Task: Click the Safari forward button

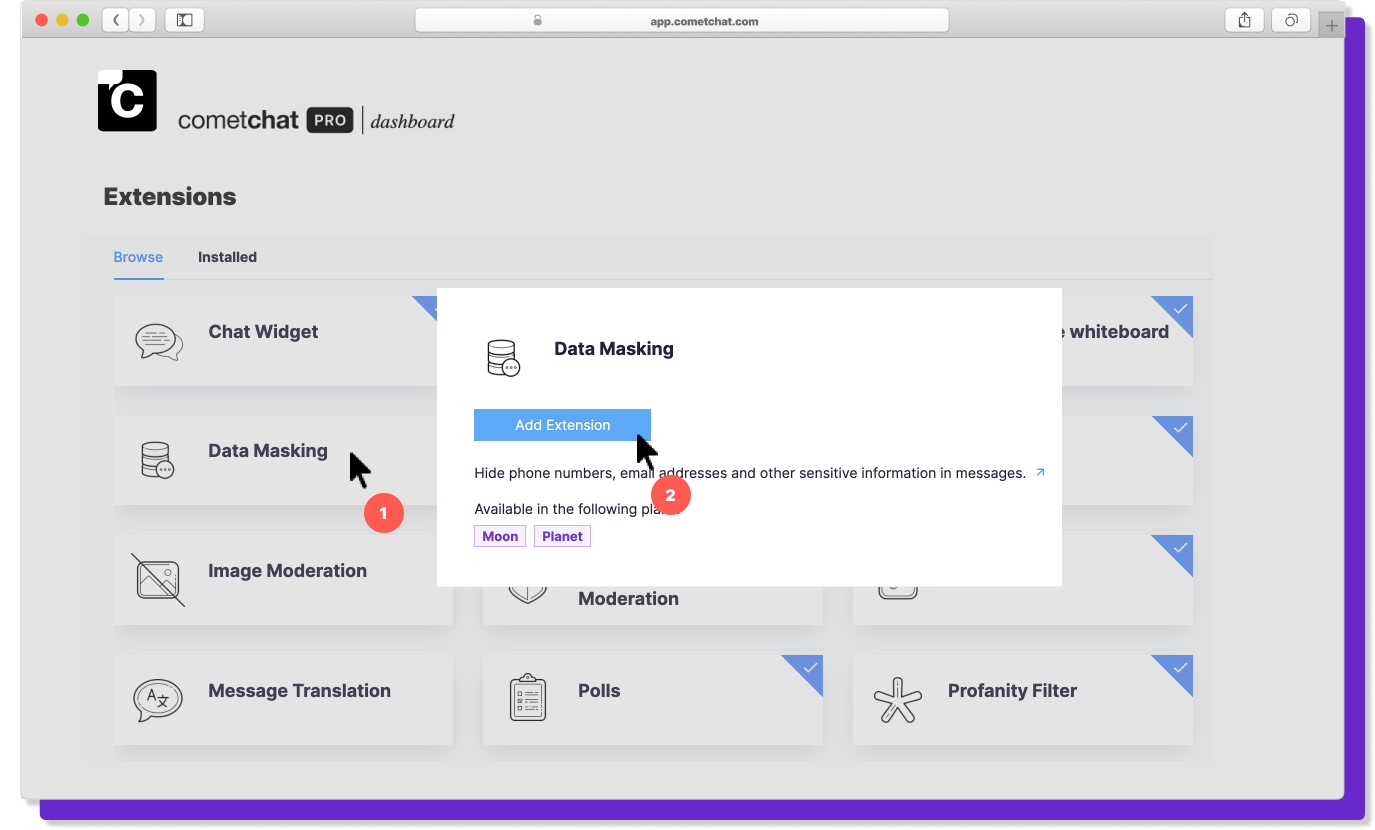Action: point(143,20)
